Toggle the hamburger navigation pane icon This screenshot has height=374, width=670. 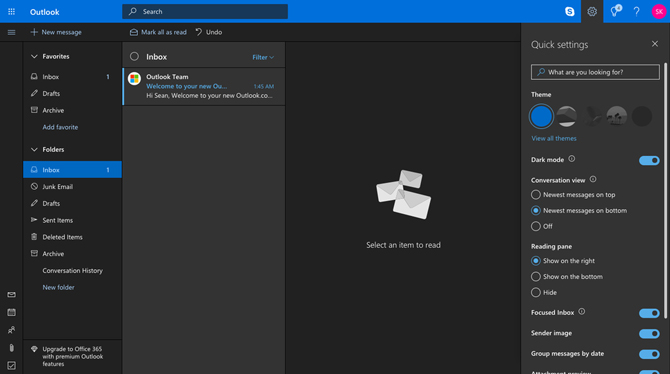(12, 32)
